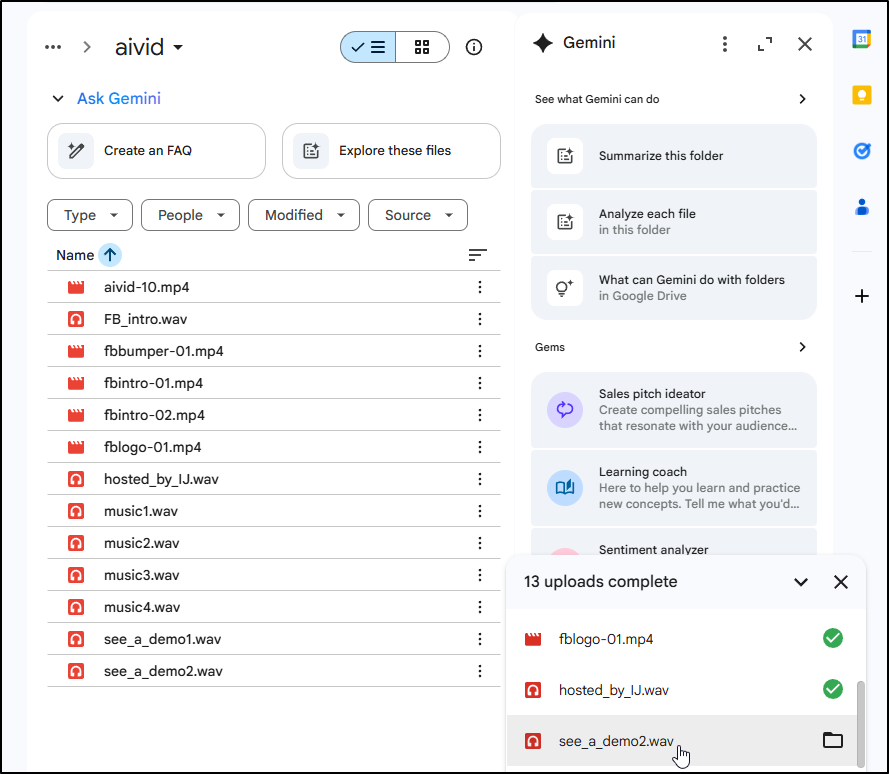This screenshot has height=774, width=889.
Task: Open the Type filter dropdown
Action: point(90,215)
